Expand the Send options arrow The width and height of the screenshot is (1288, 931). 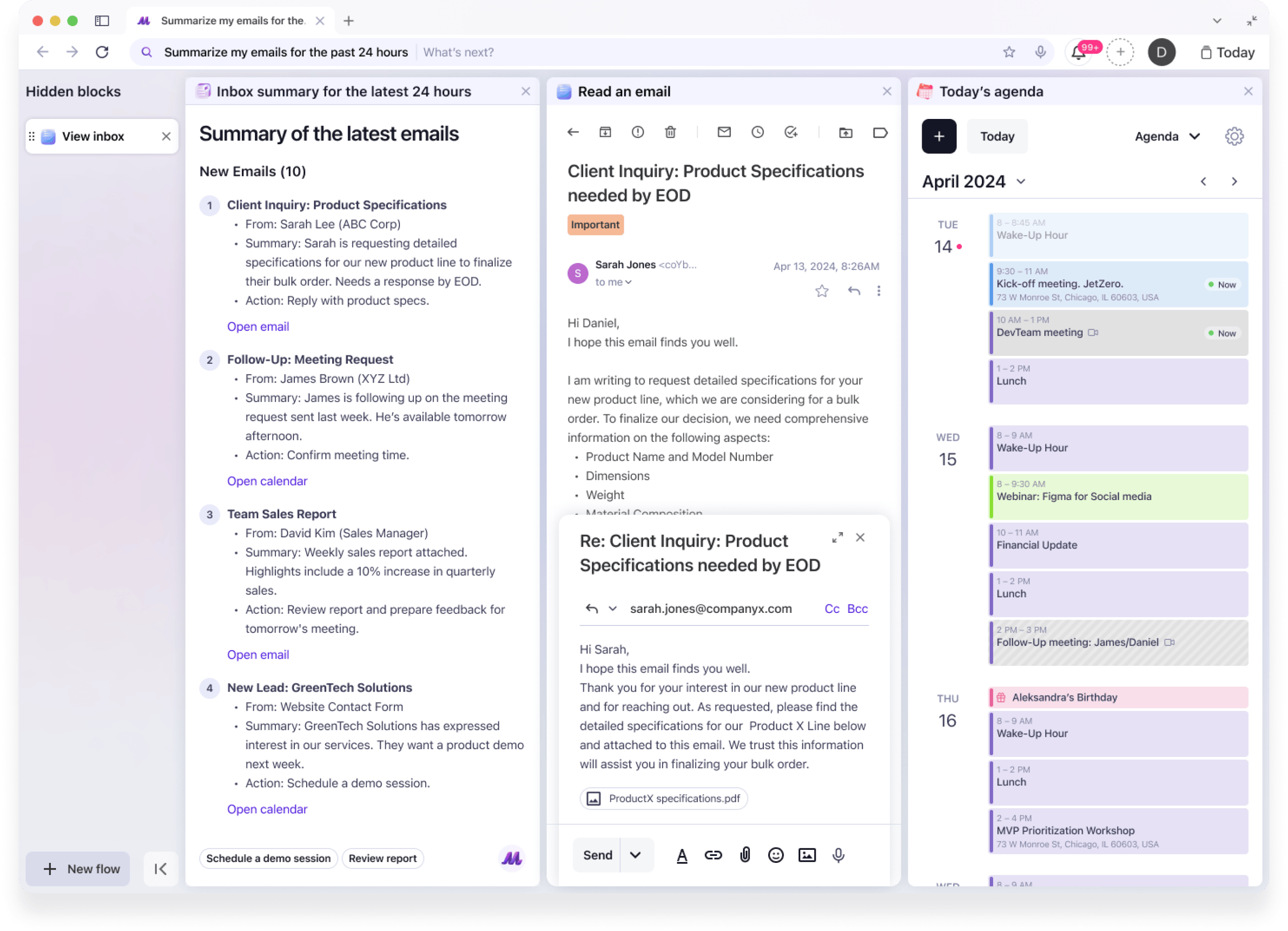pos(635,855)
